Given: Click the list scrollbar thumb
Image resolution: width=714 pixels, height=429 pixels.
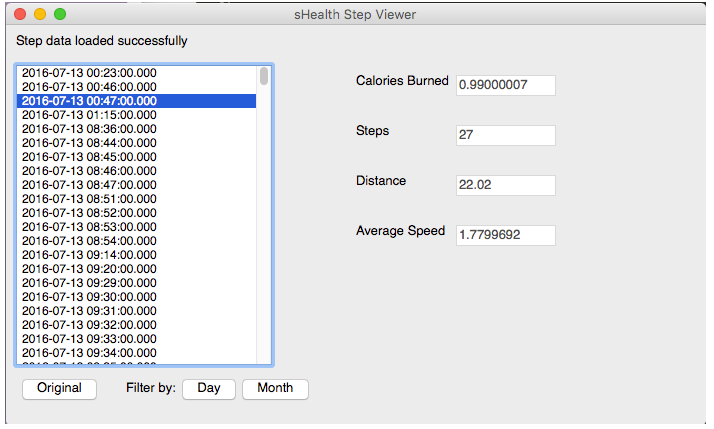Looking at the screenshot, I should (264, 76).
